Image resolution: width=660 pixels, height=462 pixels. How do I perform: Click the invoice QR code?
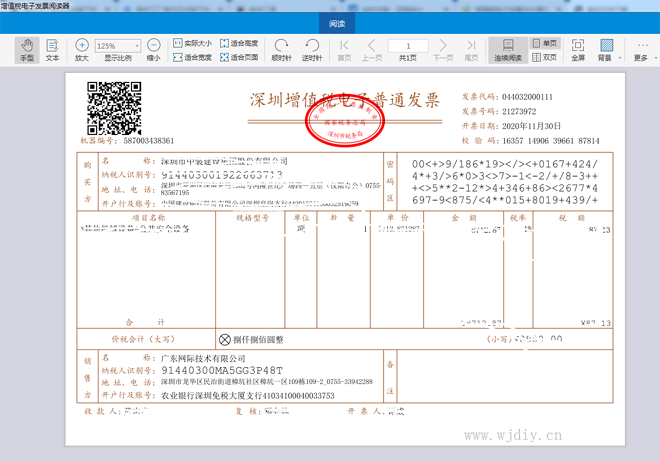pyautogui.click(x=114, y=108)
